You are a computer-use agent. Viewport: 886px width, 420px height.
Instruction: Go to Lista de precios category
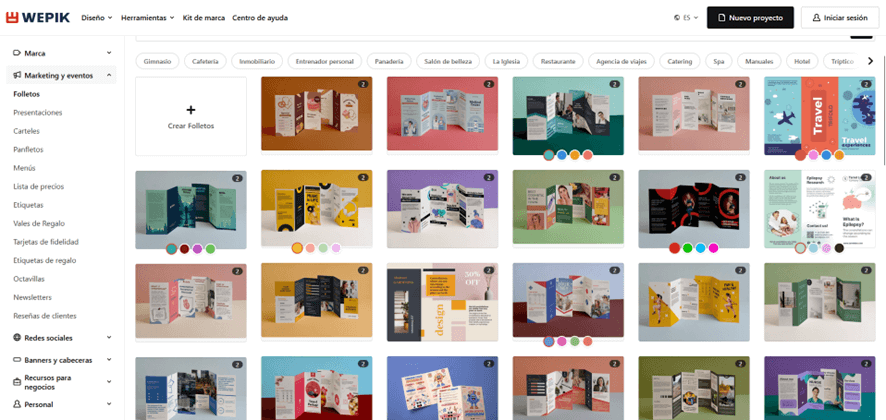tap(38, 187)
